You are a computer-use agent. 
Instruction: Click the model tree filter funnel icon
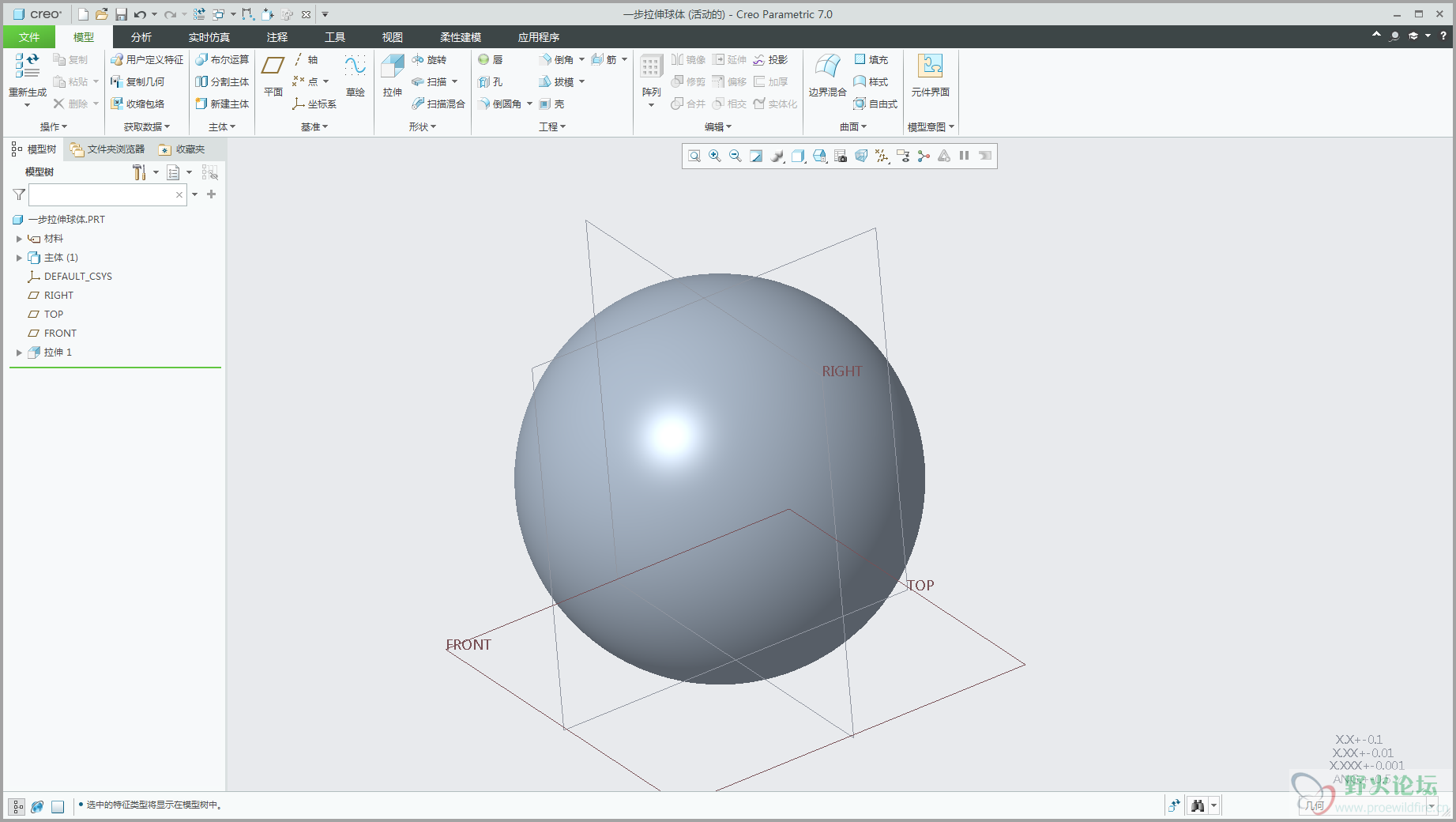pos(19,194)
